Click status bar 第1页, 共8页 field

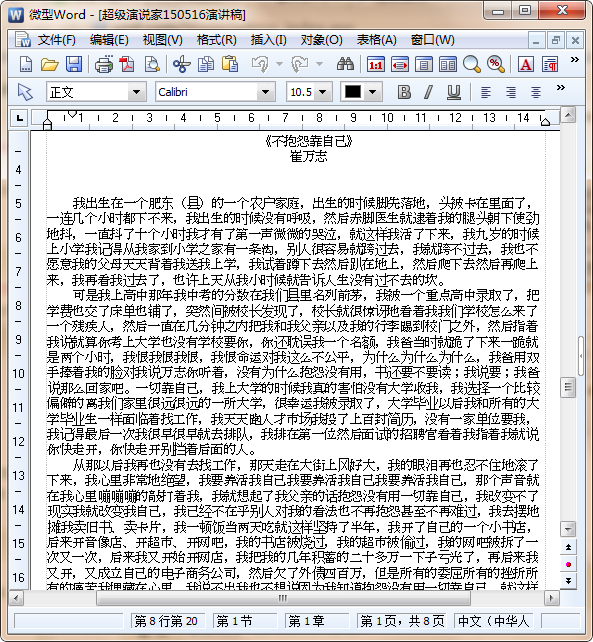(401, 621)
